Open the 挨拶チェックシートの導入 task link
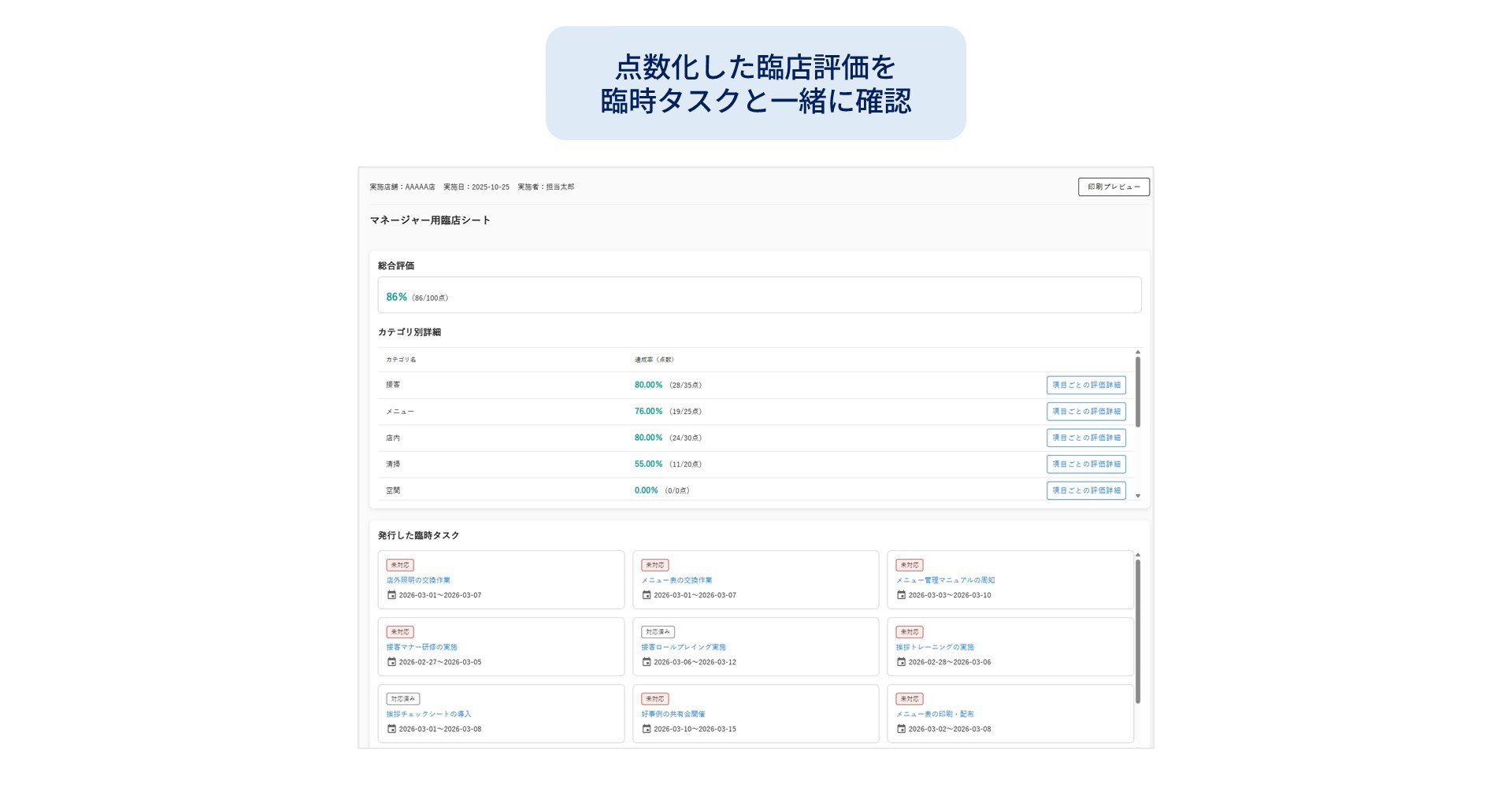This screenshot has width=1512, height=791. pyautogui.click(x=428, y=714)
